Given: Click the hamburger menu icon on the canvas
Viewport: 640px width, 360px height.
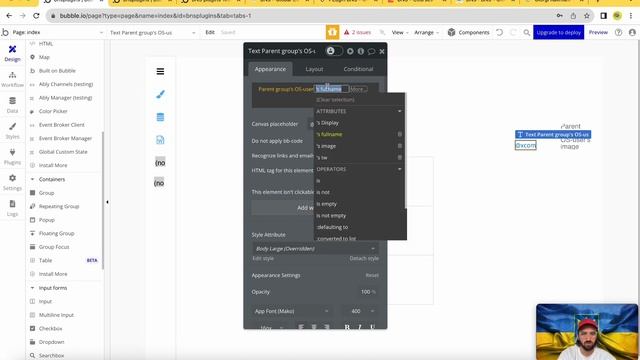Looking at the screenshot, I should 160,71.
